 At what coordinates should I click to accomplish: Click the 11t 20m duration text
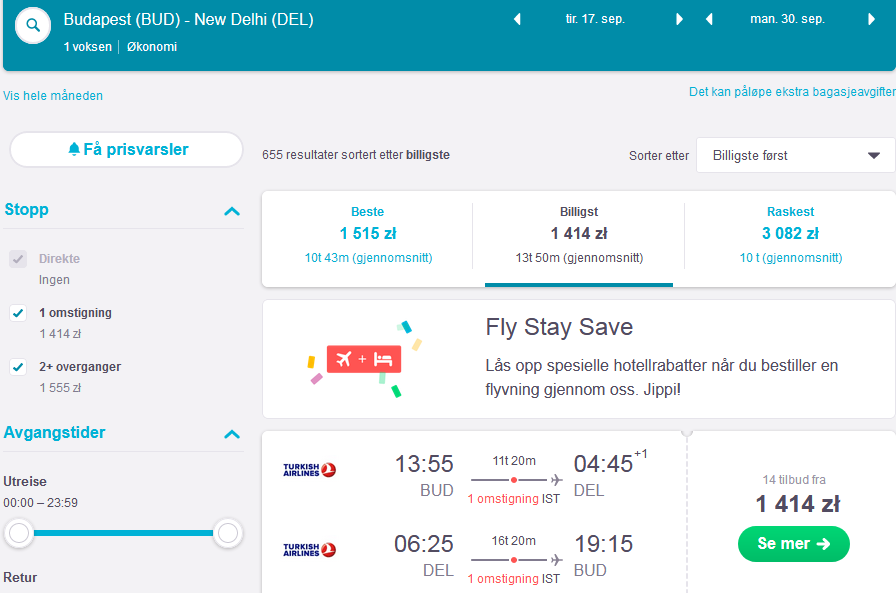click(514, 460)
